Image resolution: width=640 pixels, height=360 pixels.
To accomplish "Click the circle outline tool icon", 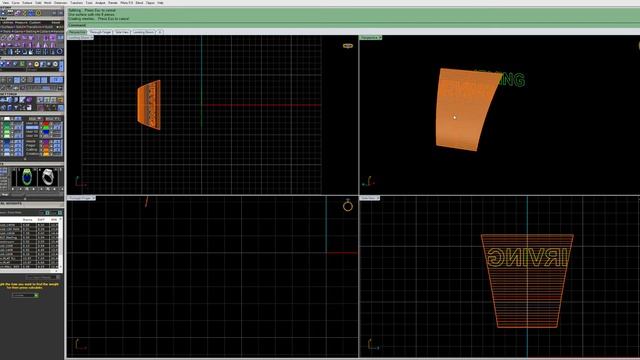I will 60,52.
